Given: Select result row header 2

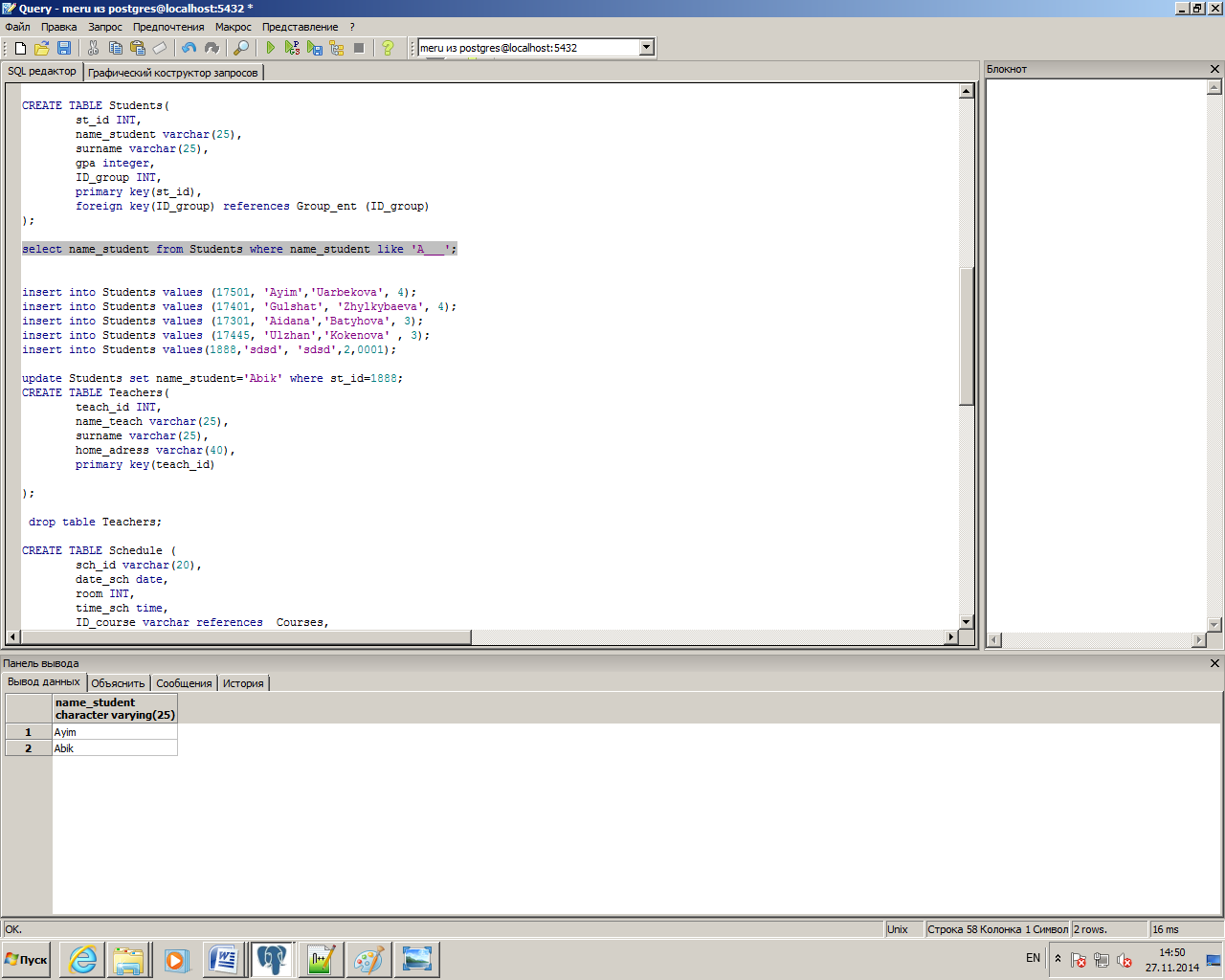Looking at the screenshot, I should point(29,748).
